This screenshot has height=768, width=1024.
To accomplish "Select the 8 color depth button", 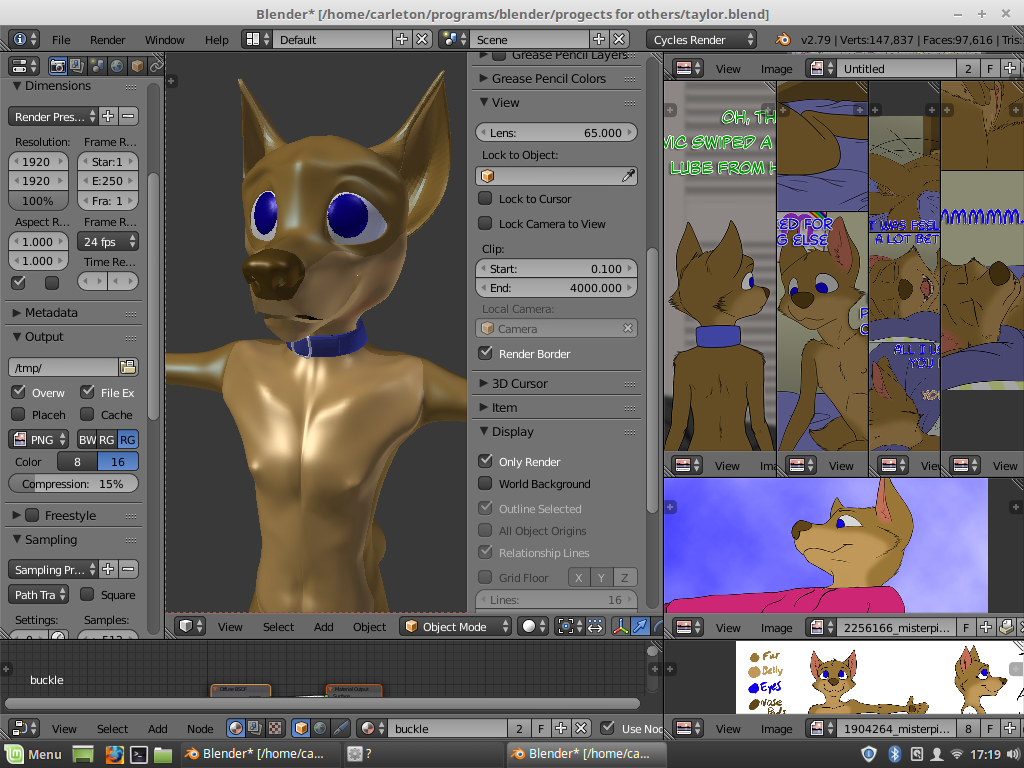I will tap(77, 462).
